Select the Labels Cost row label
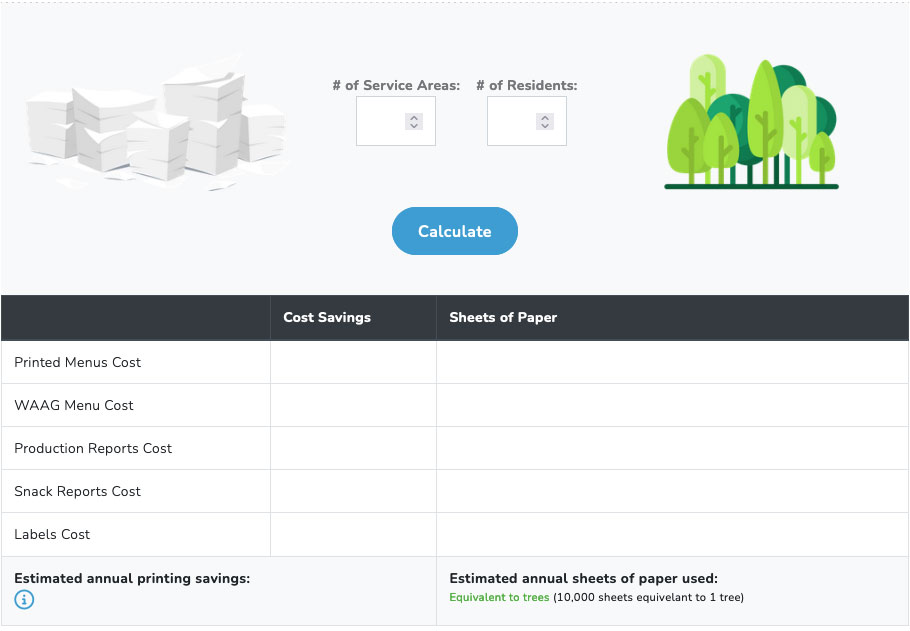The height and width of the screenshot is (631, 910). pos(52,535)
